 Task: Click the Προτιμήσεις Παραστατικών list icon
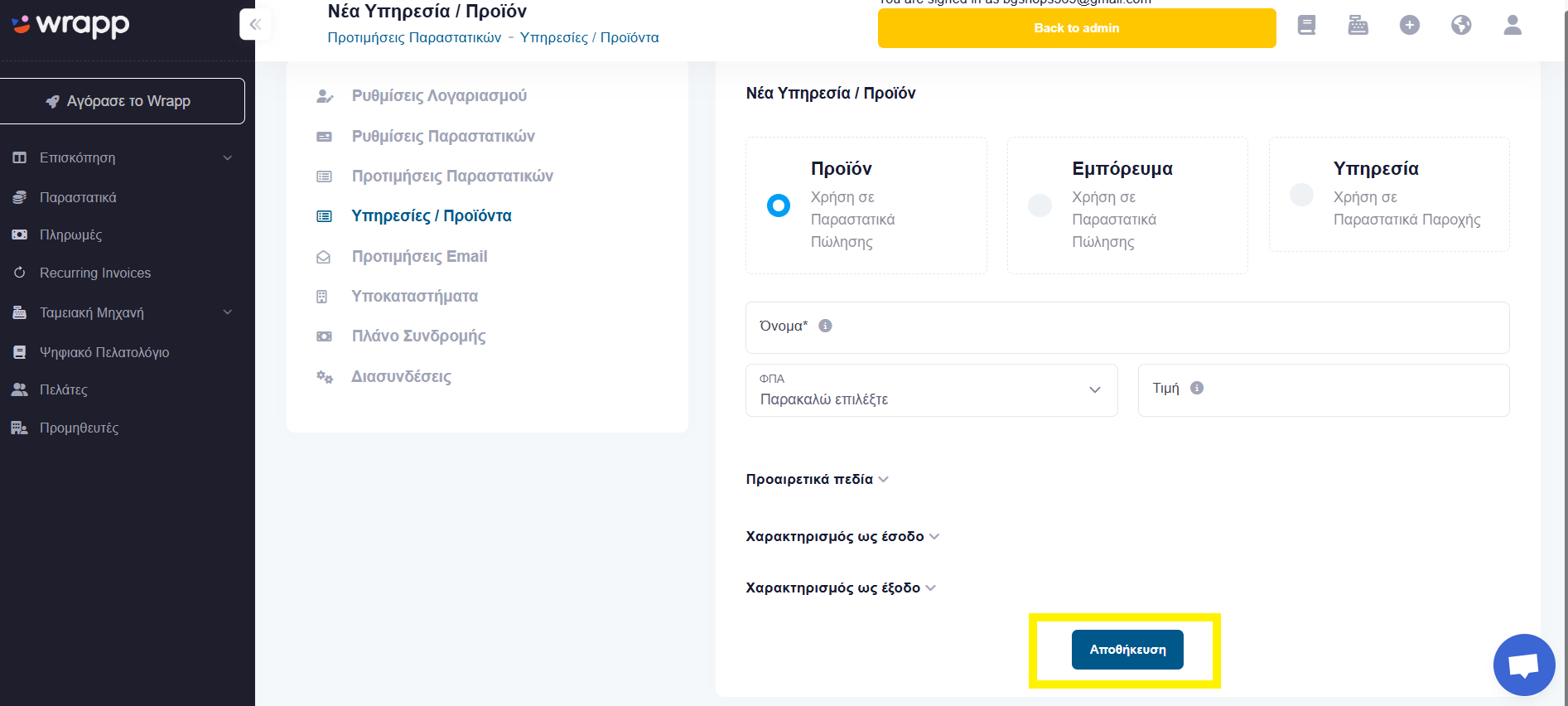tap(325, 176)
